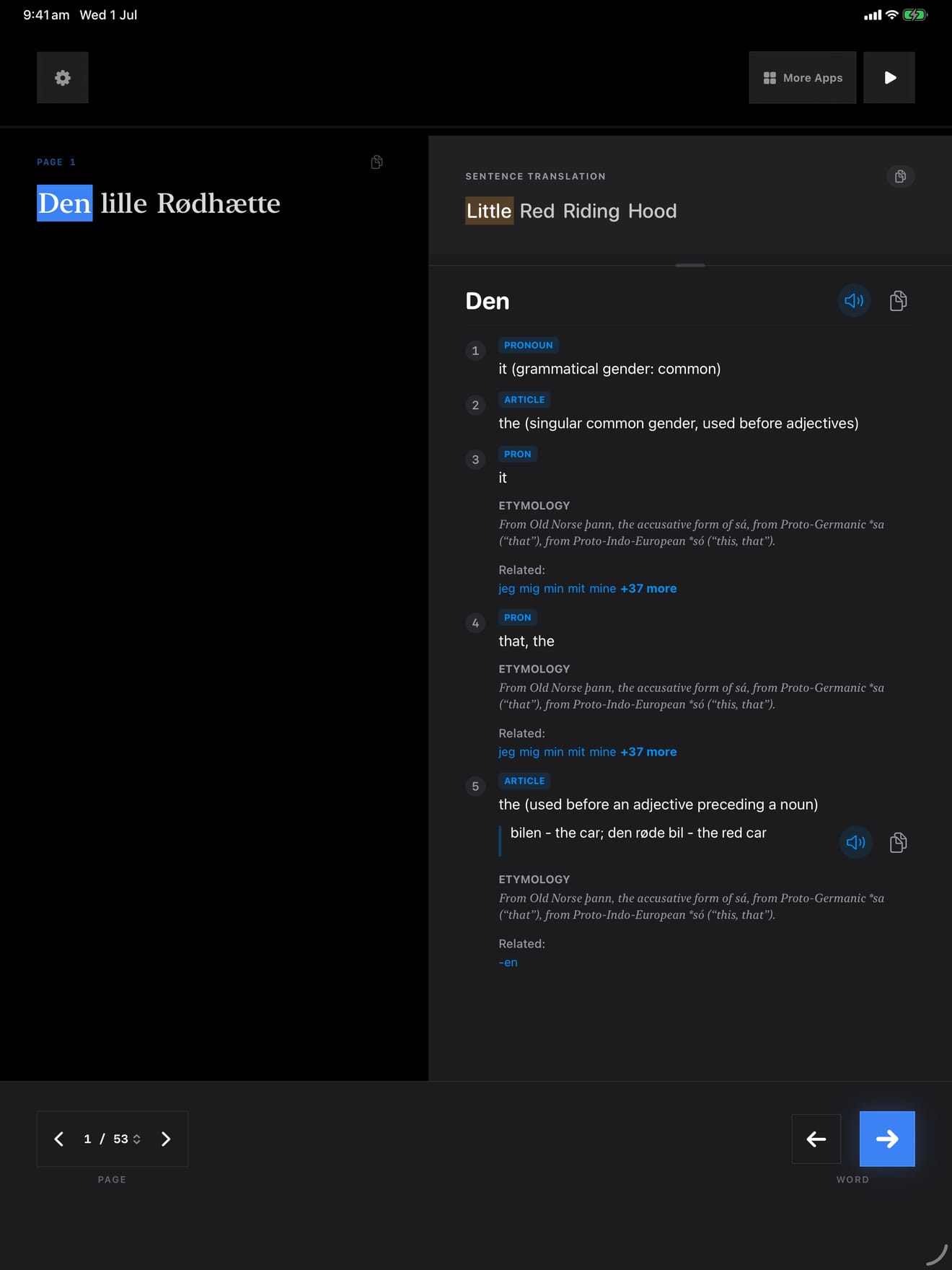Click the SENTENCE TRANSLATION heading
Image resolution: width=952 pixels, height=1270 pixels.
535,176
